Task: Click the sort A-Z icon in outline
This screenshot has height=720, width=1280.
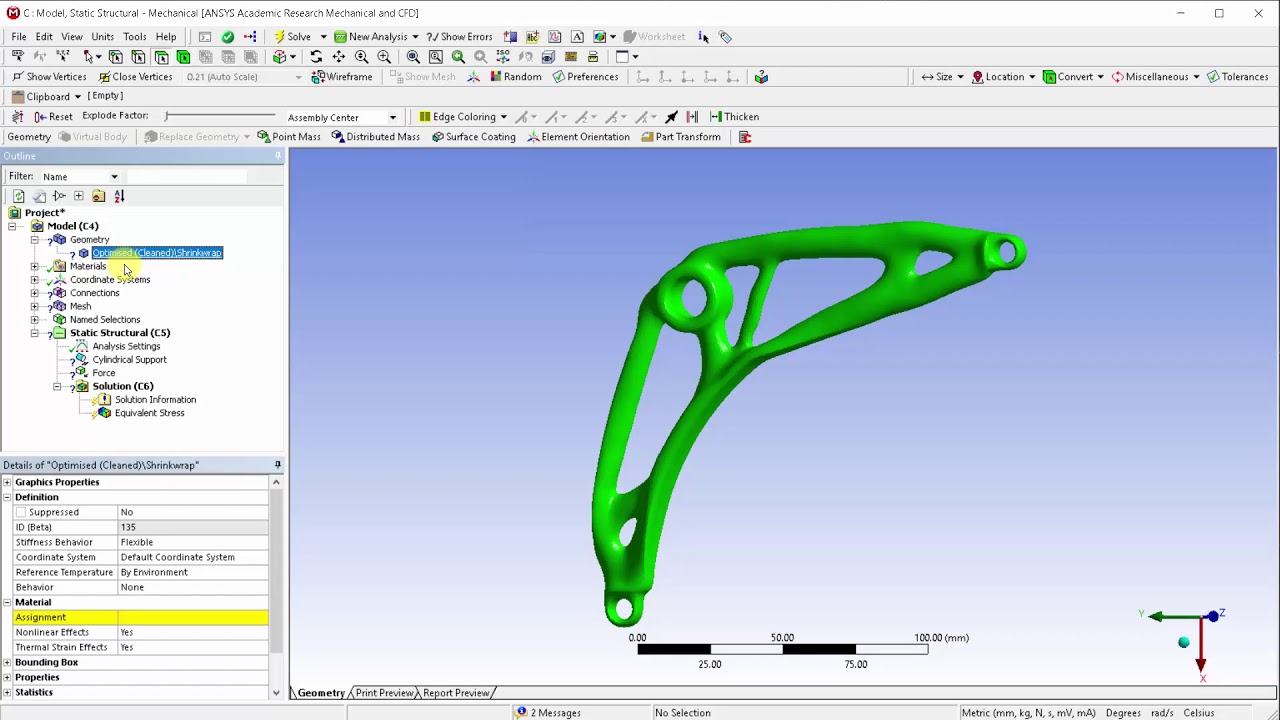Action: pos(119,196)
